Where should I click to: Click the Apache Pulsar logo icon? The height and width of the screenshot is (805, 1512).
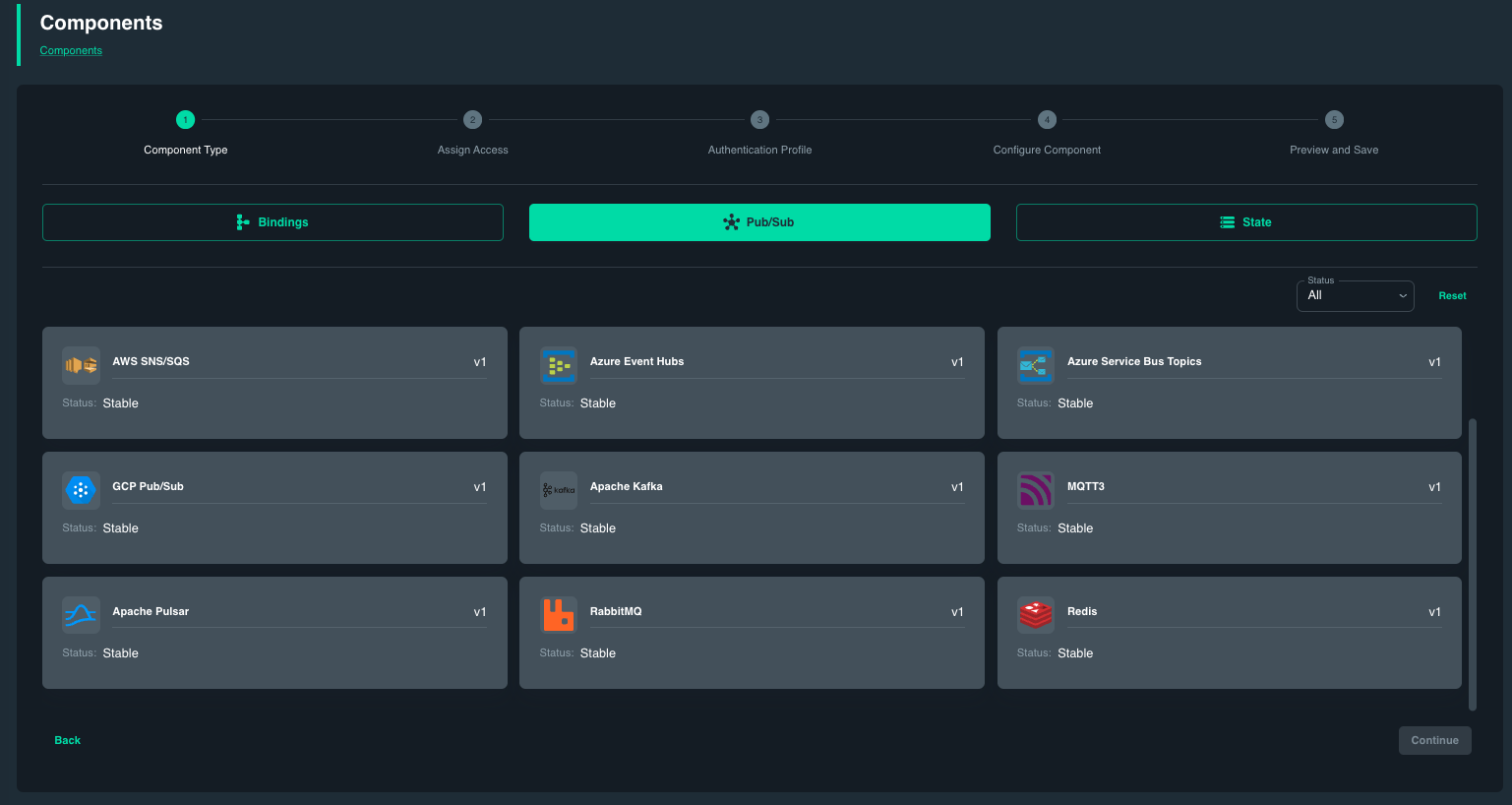pyautogui.click(x=81, y=615)
